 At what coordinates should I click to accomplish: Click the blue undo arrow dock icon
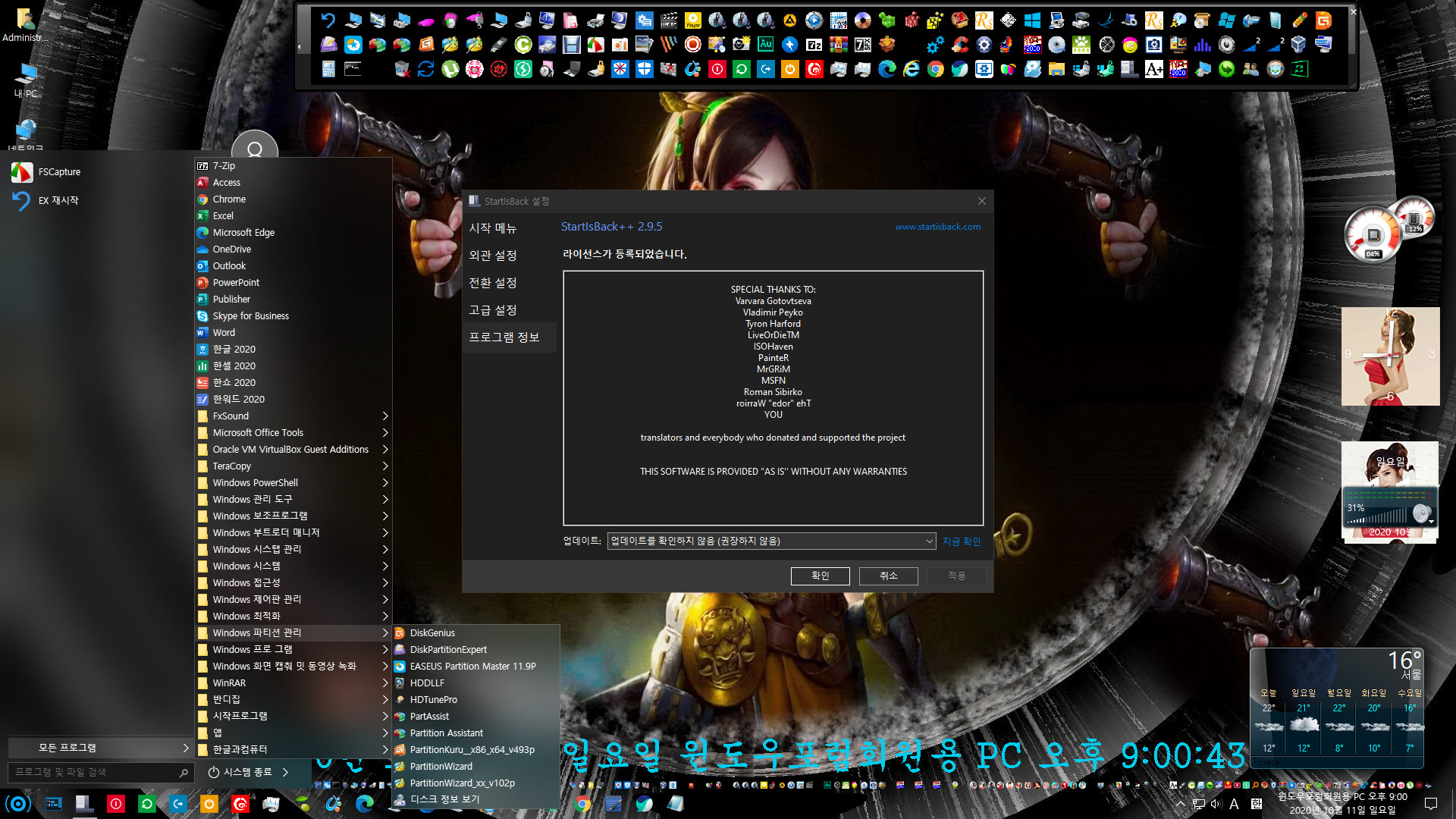pos(328,20)
